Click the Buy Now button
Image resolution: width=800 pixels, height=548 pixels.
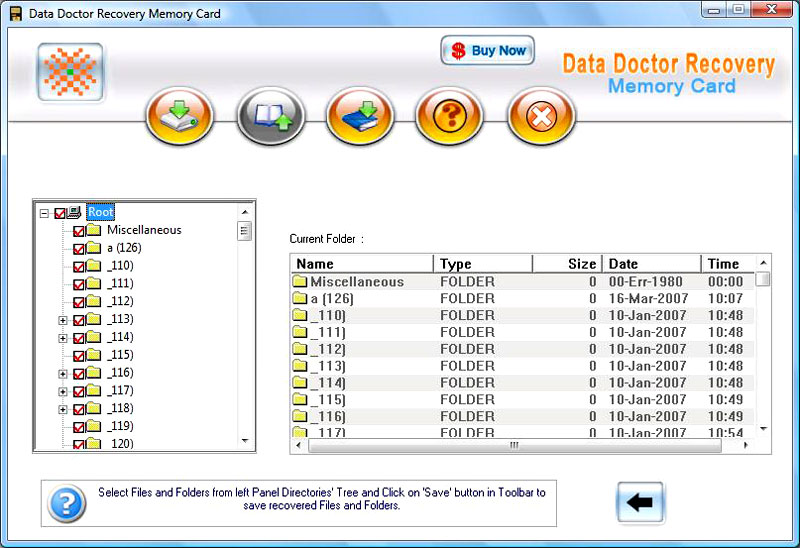pyautogui.click(x=488, y=51)
